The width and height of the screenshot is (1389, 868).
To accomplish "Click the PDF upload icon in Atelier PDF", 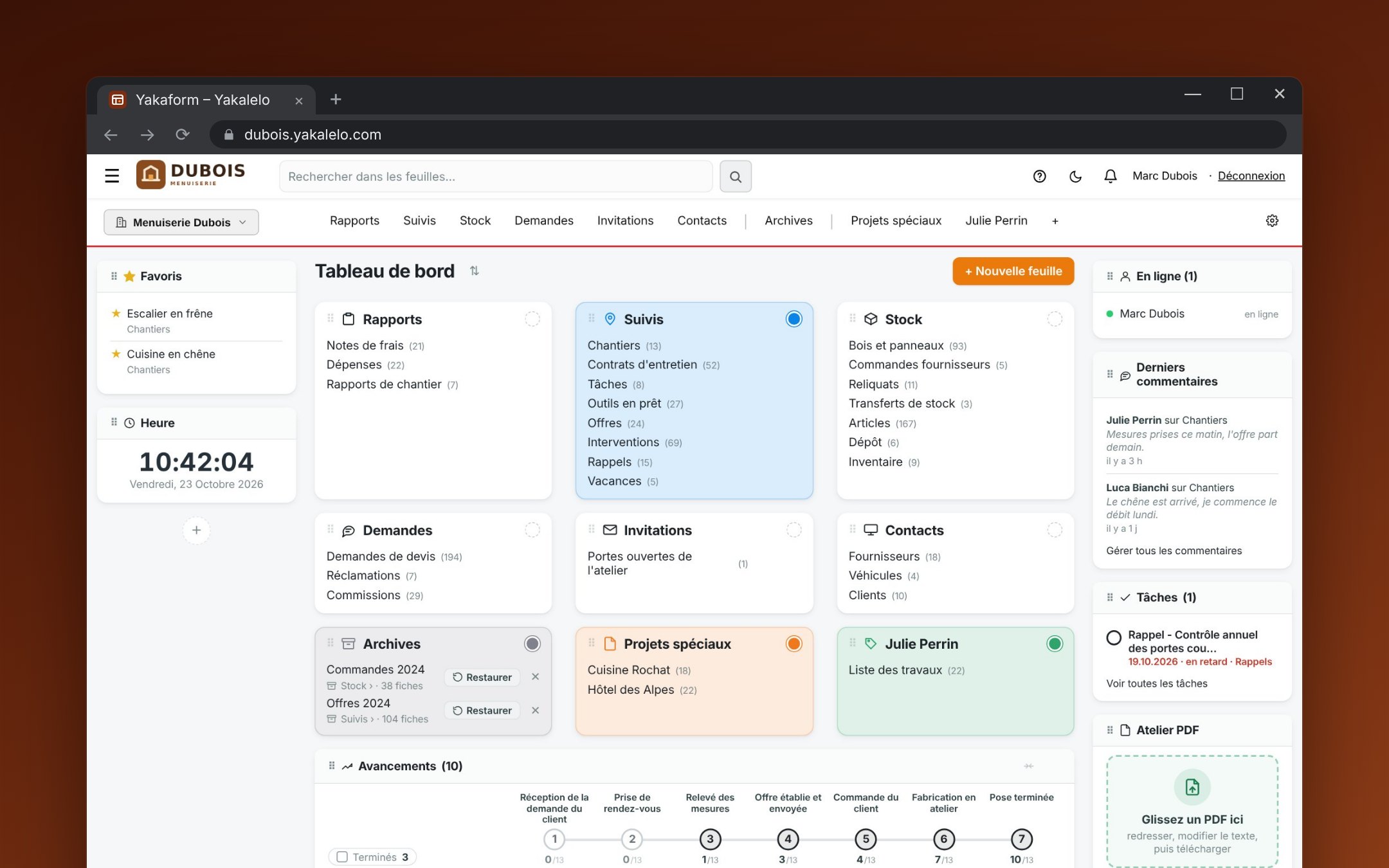I will [x=1192, y=787].
